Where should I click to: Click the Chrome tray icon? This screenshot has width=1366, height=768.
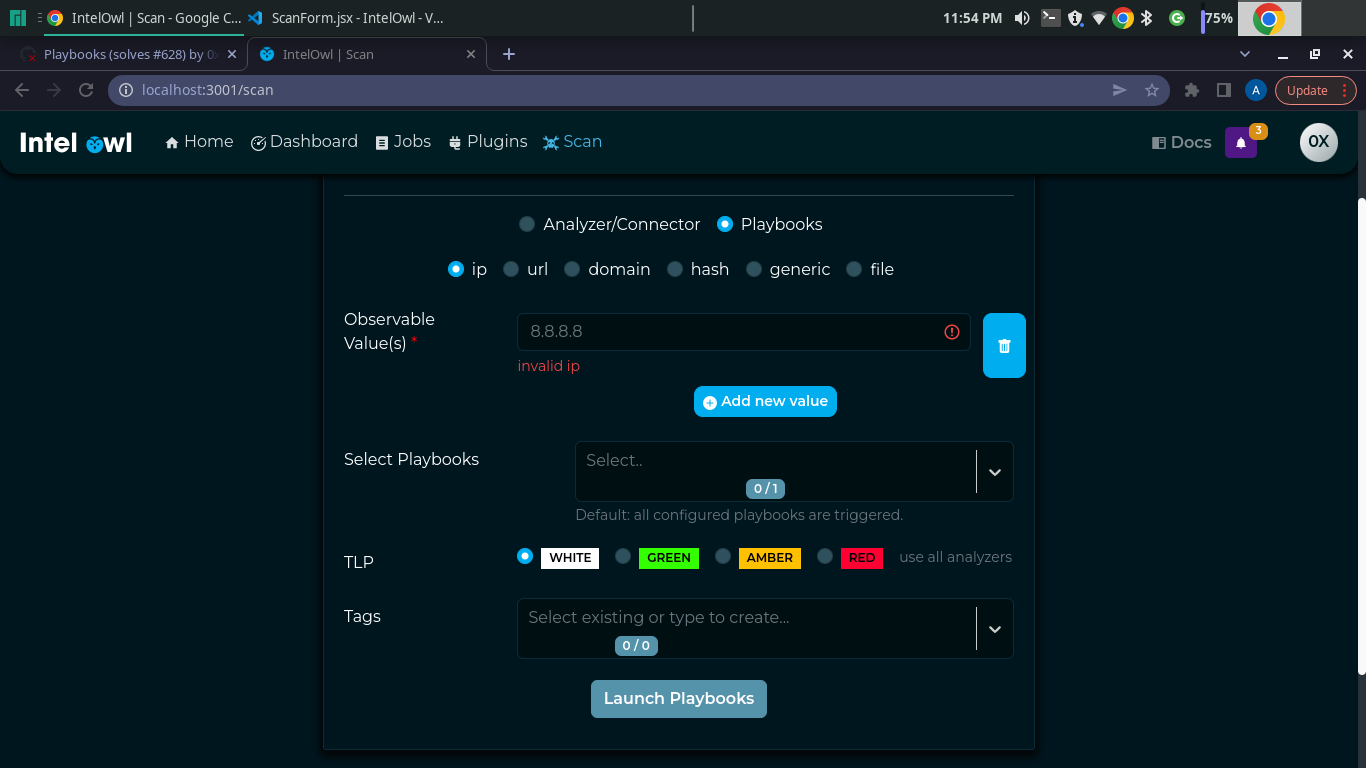(x=1123, y=18)
